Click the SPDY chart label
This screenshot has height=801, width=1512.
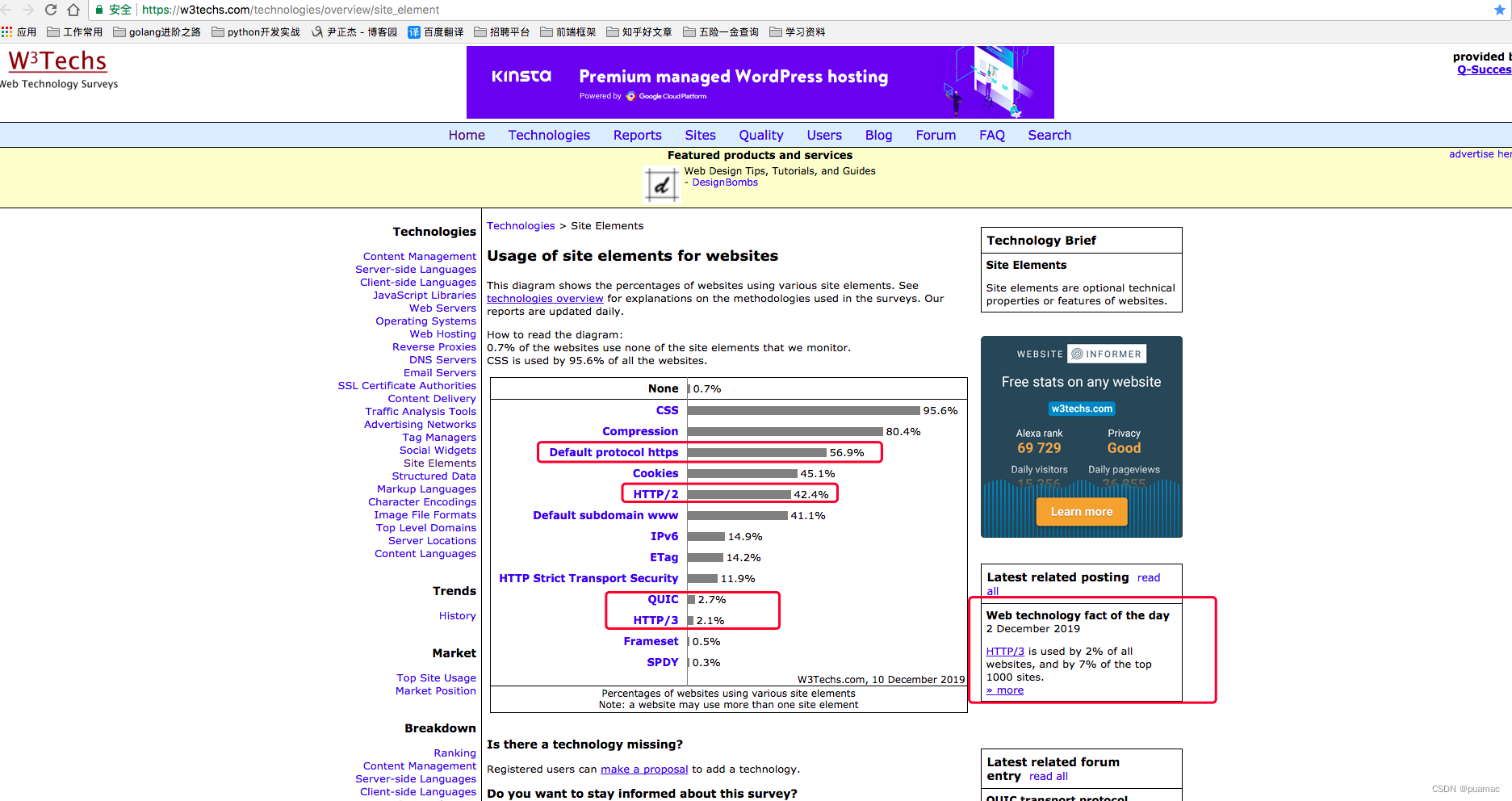coord(663,662)
